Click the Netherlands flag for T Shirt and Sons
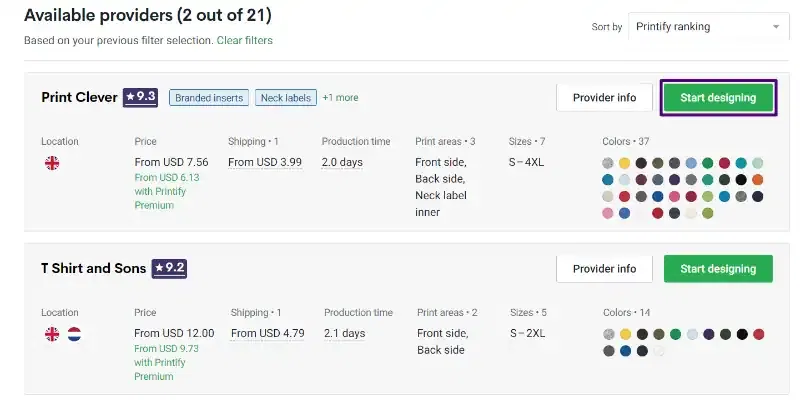800x400 pixels. (x=74, y=334)
